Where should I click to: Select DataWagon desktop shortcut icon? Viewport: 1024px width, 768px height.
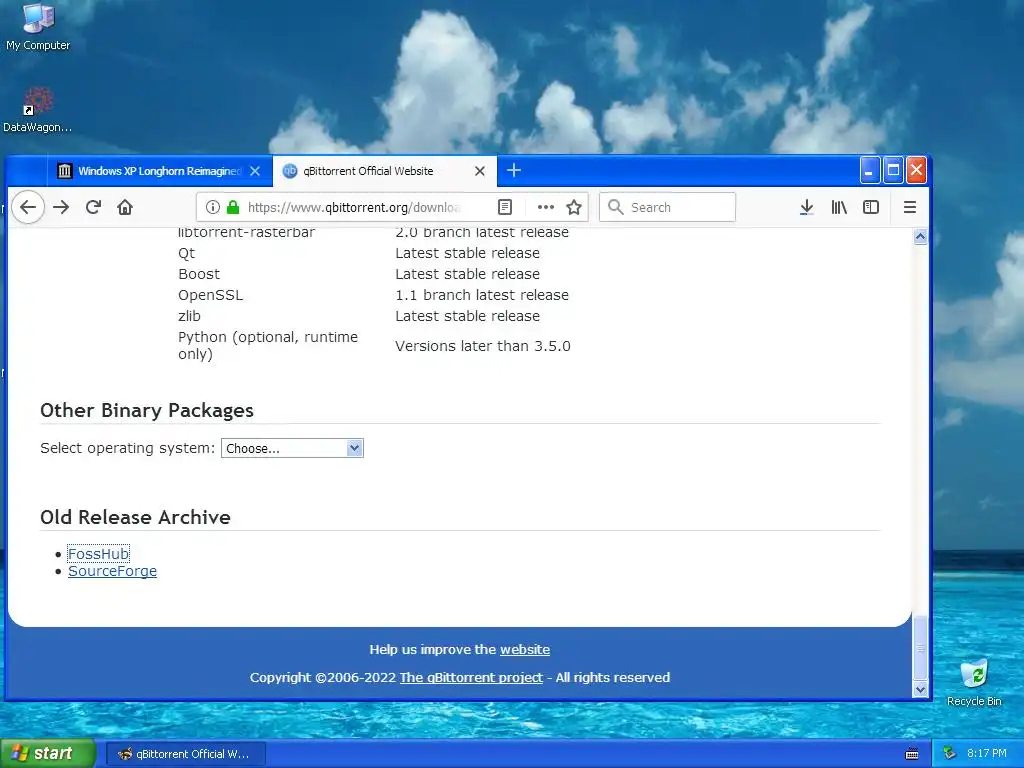click(x=37, y=110)
